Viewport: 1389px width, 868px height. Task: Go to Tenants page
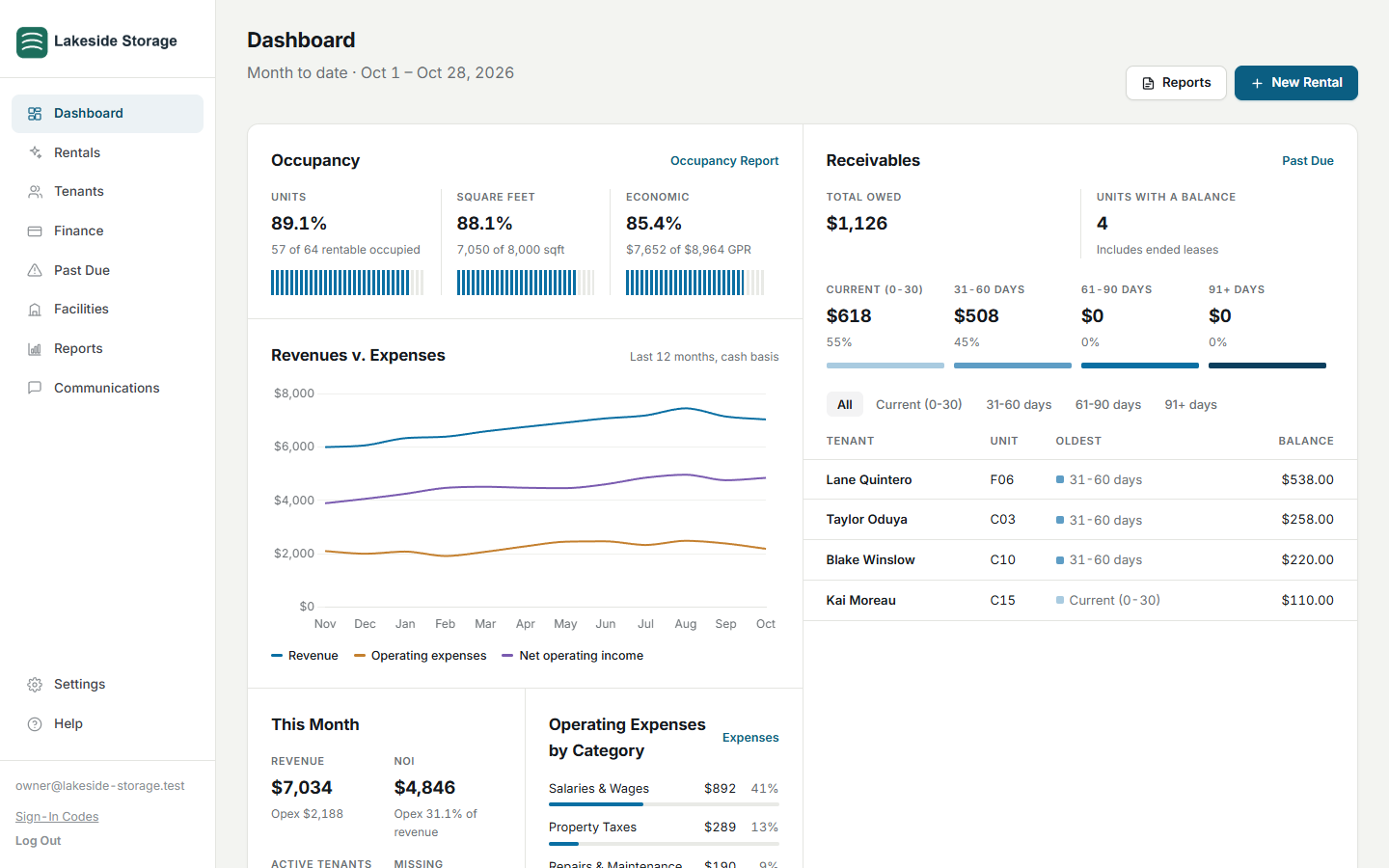[x=107, y=192]
